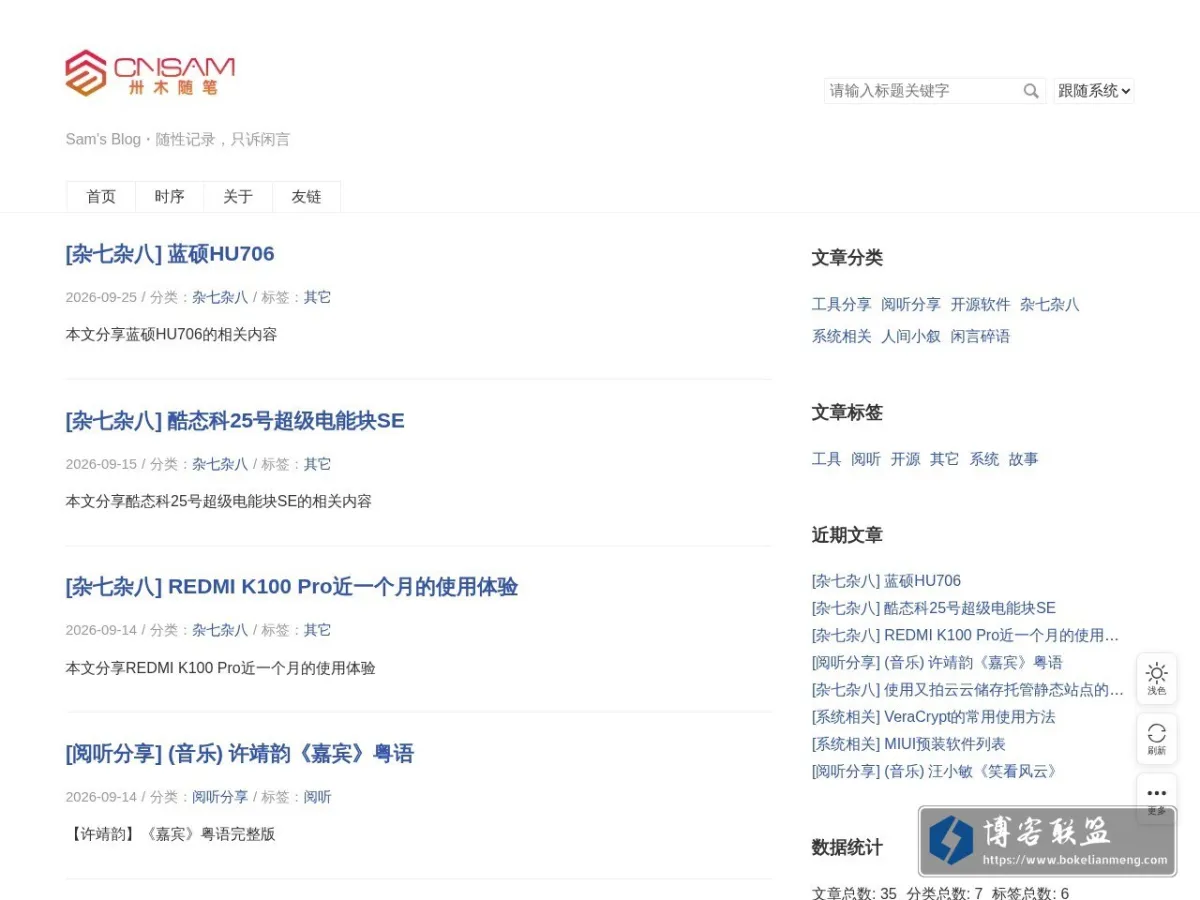Open the post title 蓝硕HU706

coord(170,254)
